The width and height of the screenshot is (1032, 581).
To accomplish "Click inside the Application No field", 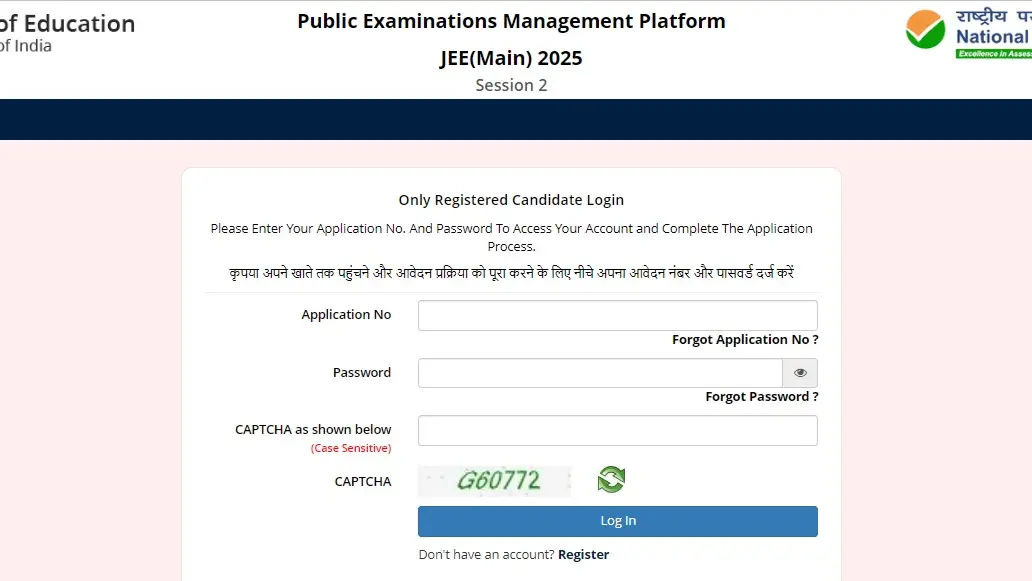I will click(617, 314).
